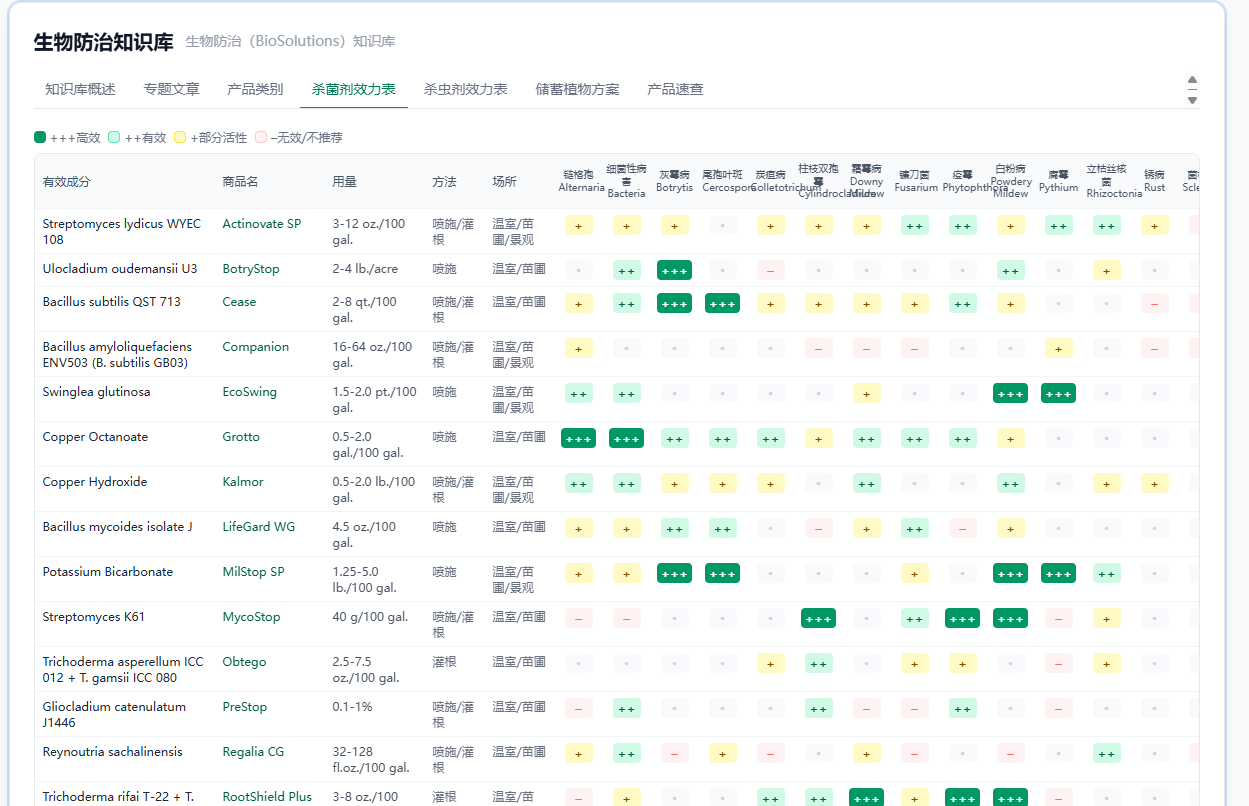
Task: Click the +++ Cylindrocladium badge in the MycoStop row
Action: click(818, 618)
